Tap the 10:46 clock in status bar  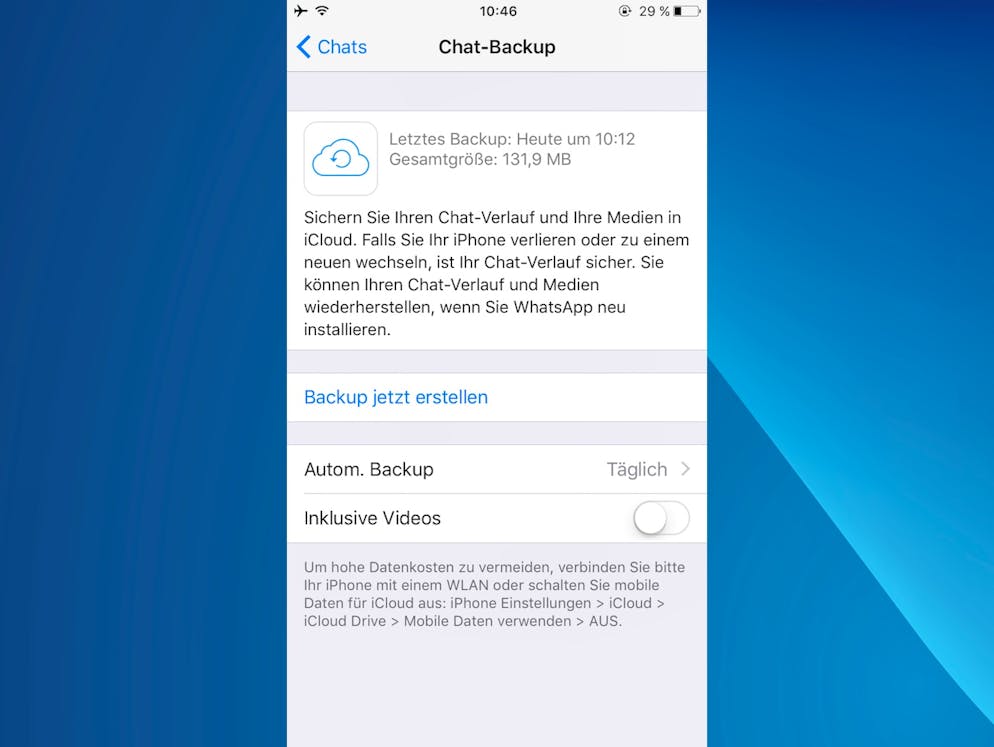(498, 11)
